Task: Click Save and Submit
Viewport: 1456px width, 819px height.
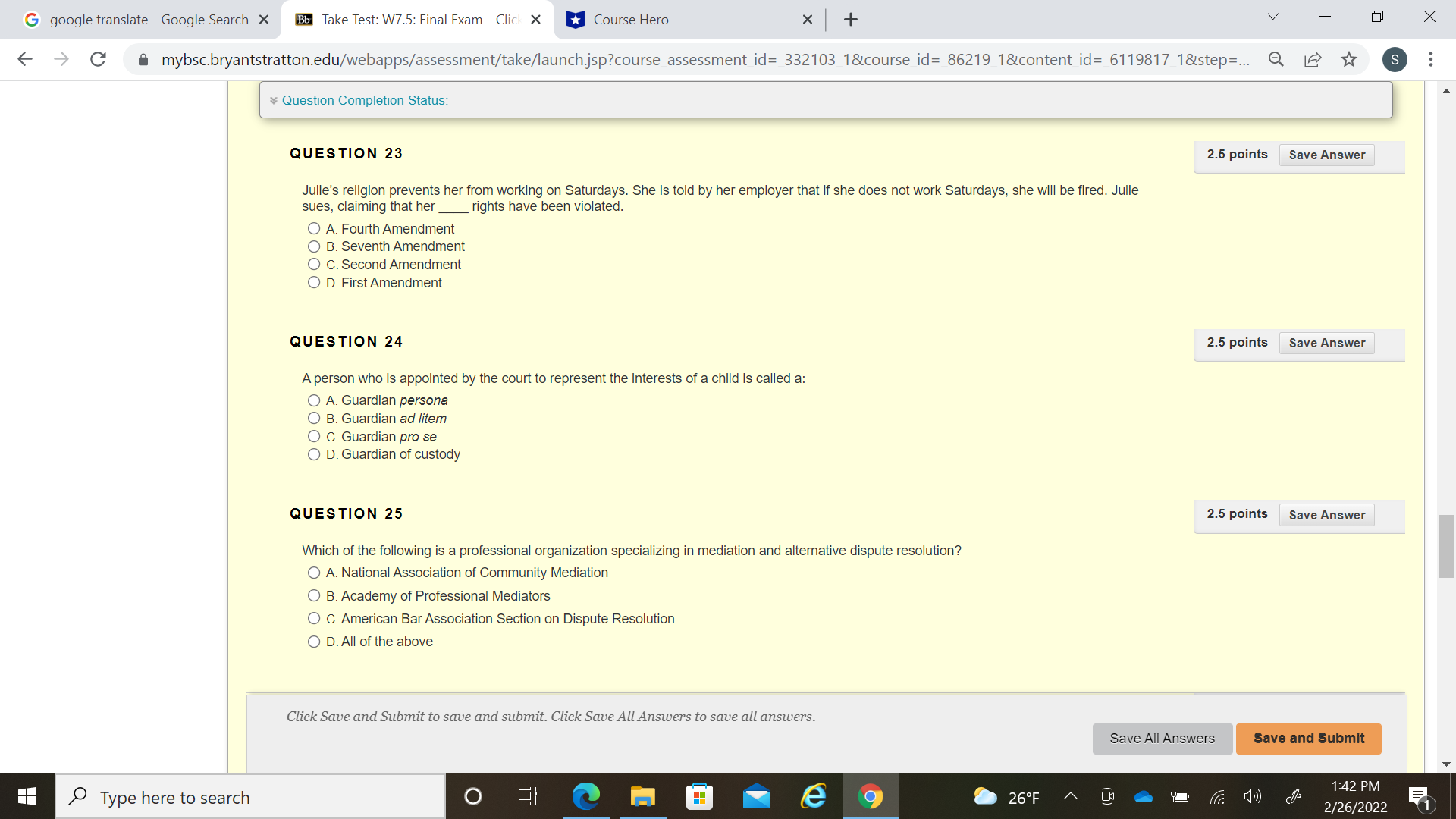Action: tap(1308, 738)
